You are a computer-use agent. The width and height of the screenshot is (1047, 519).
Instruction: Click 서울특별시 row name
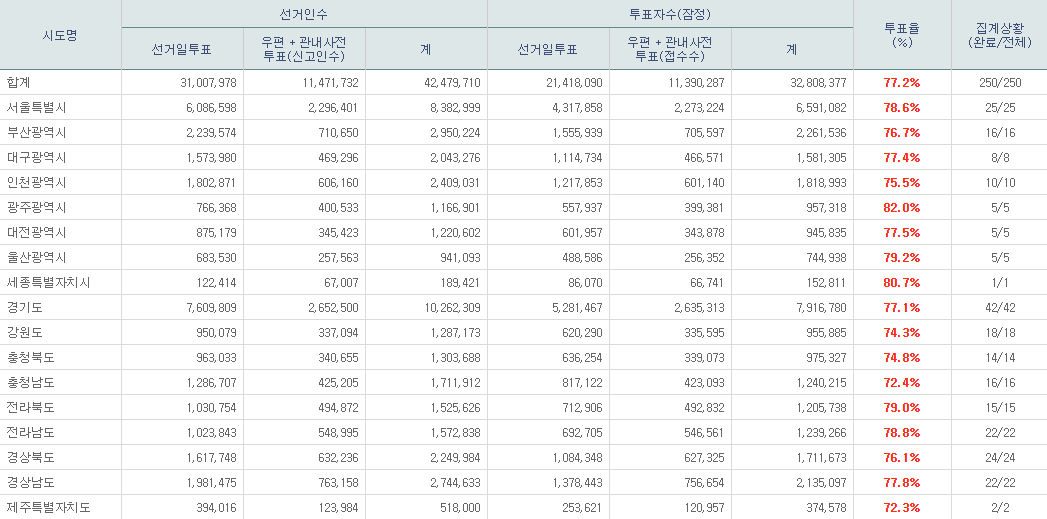pyautogui.click(x=37, y=107)
